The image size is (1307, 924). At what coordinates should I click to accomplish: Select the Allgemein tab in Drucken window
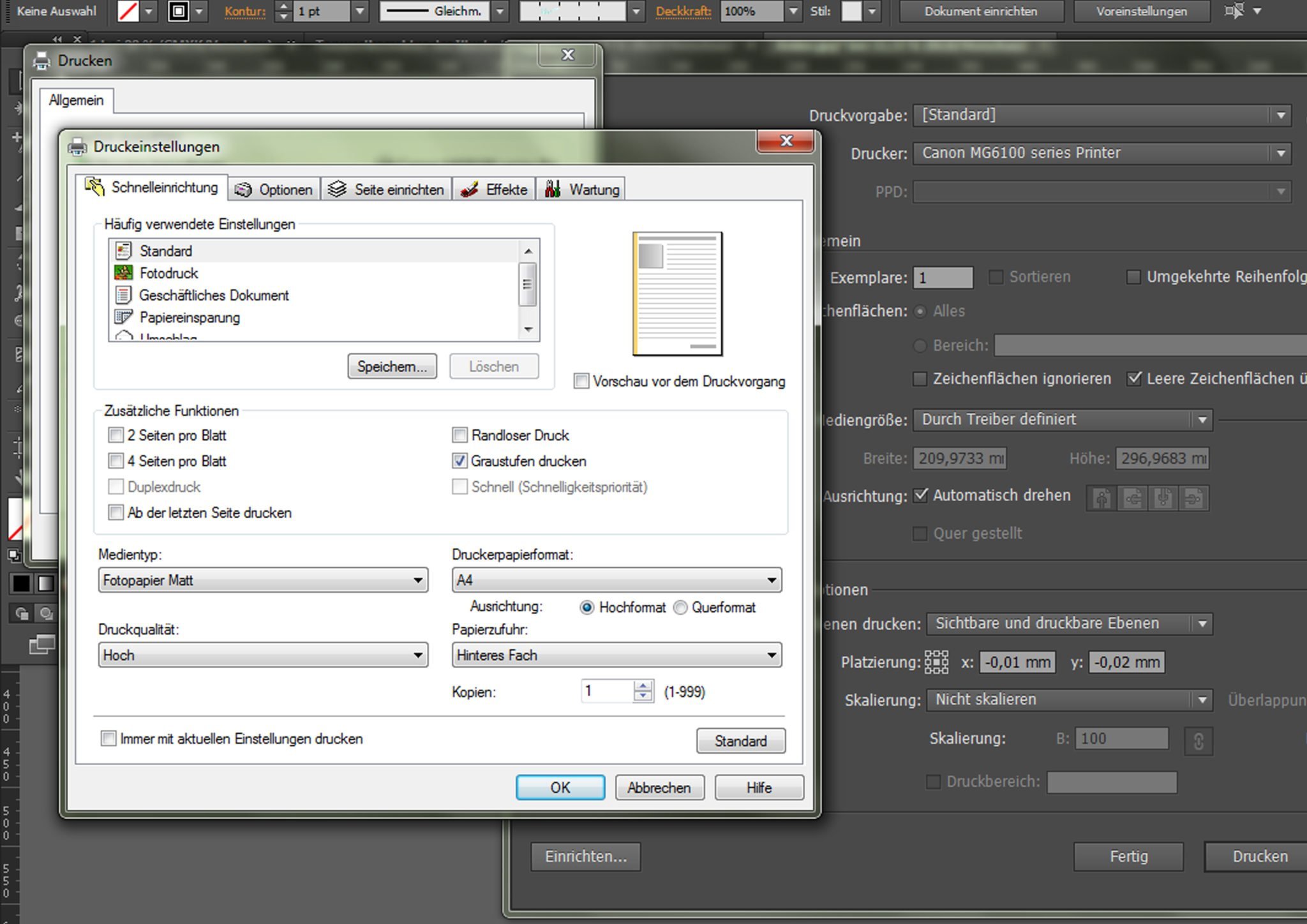click(x=77, y=100)
